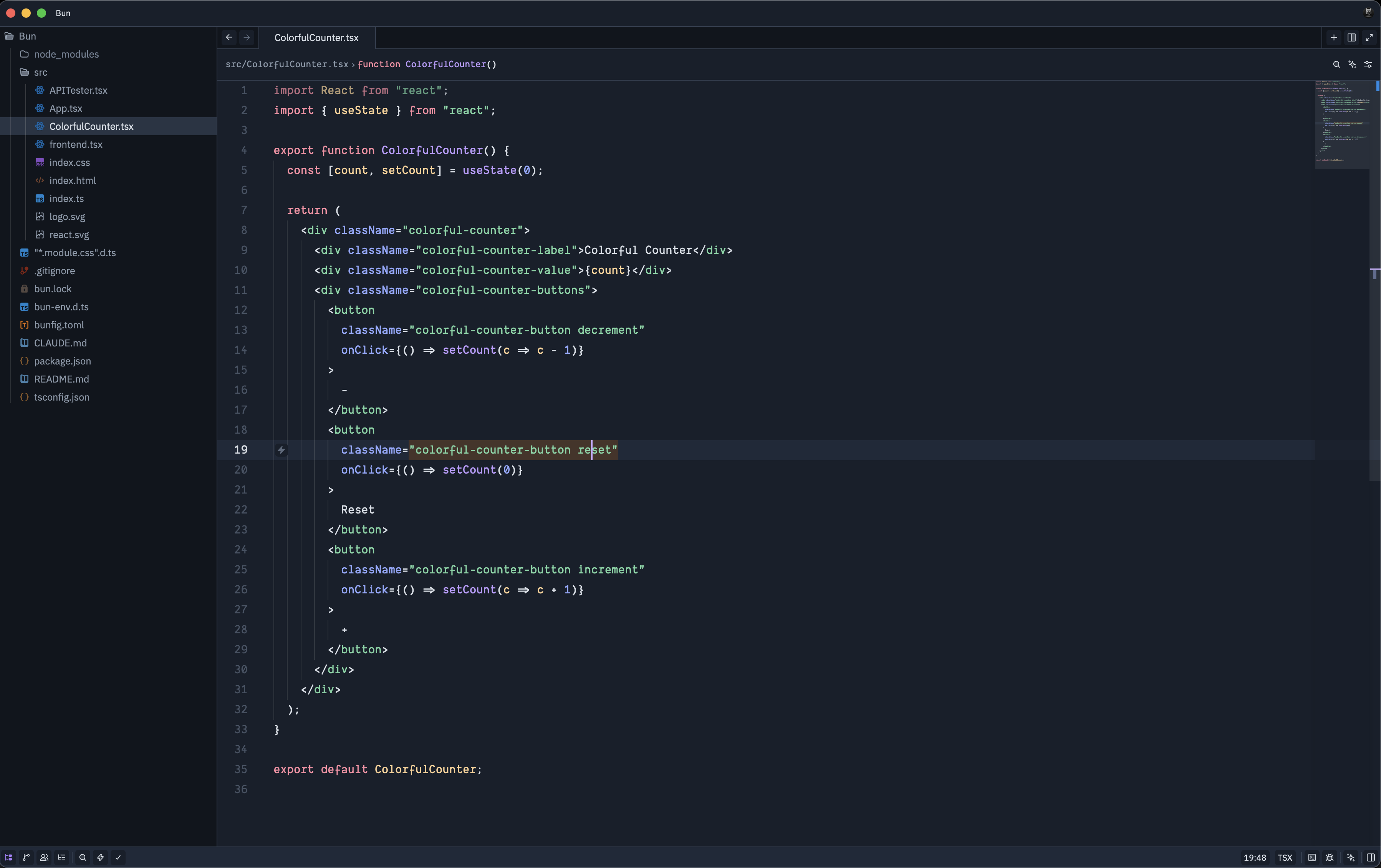This screenshot has width=1381, height=868.
Task: Open the TSX language selector
Action: tap(1285, 857)
